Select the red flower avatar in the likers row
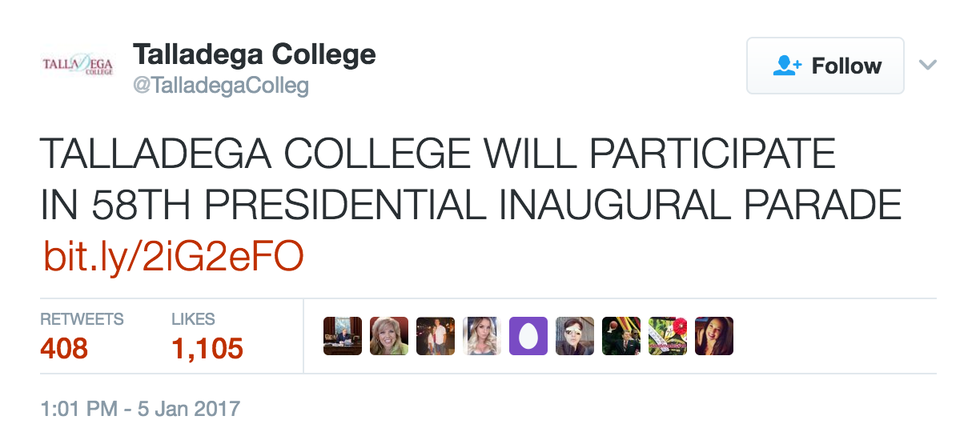980x440 pixels. pos(667,336)
